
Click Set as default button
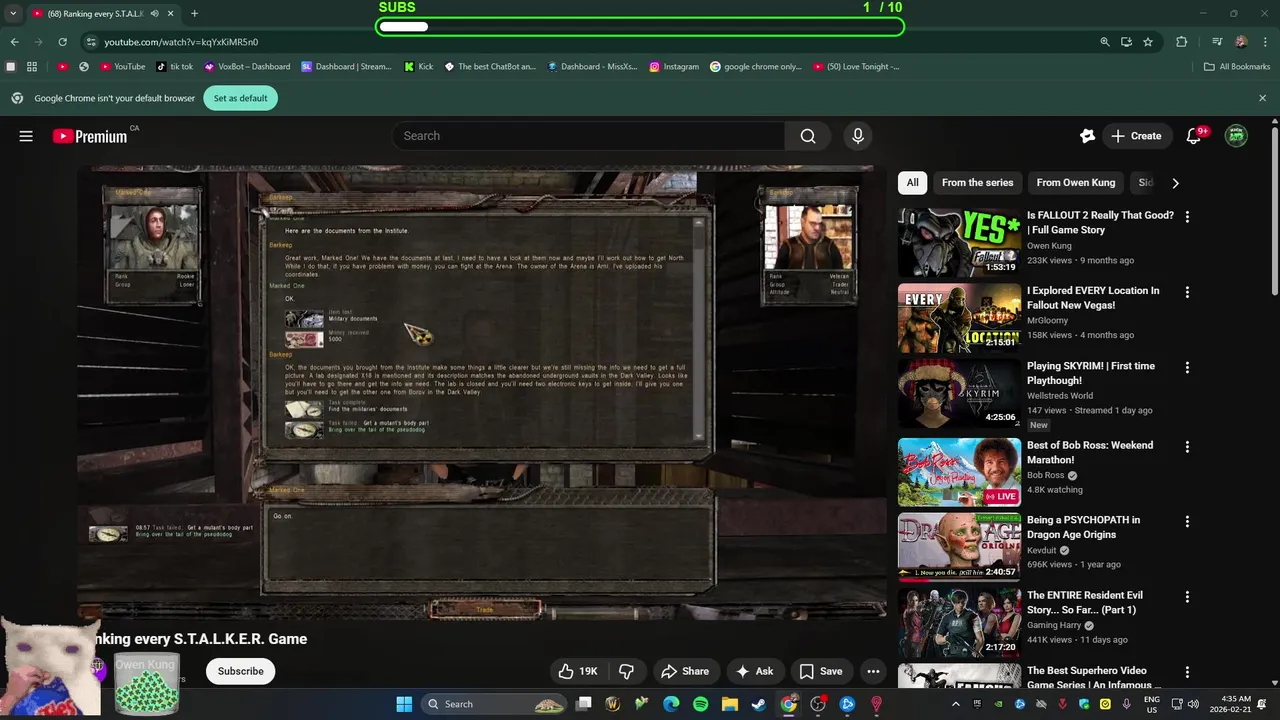pos(241,98)
